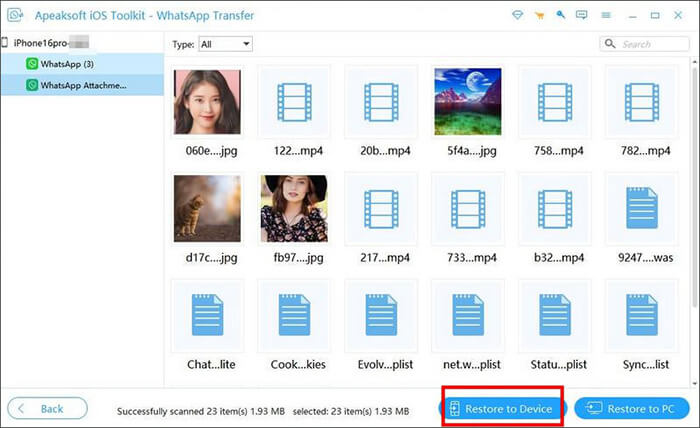Select the Statu...plist document icon
The width and height of the screenshot is (700, 428).
tap(555, 315)
